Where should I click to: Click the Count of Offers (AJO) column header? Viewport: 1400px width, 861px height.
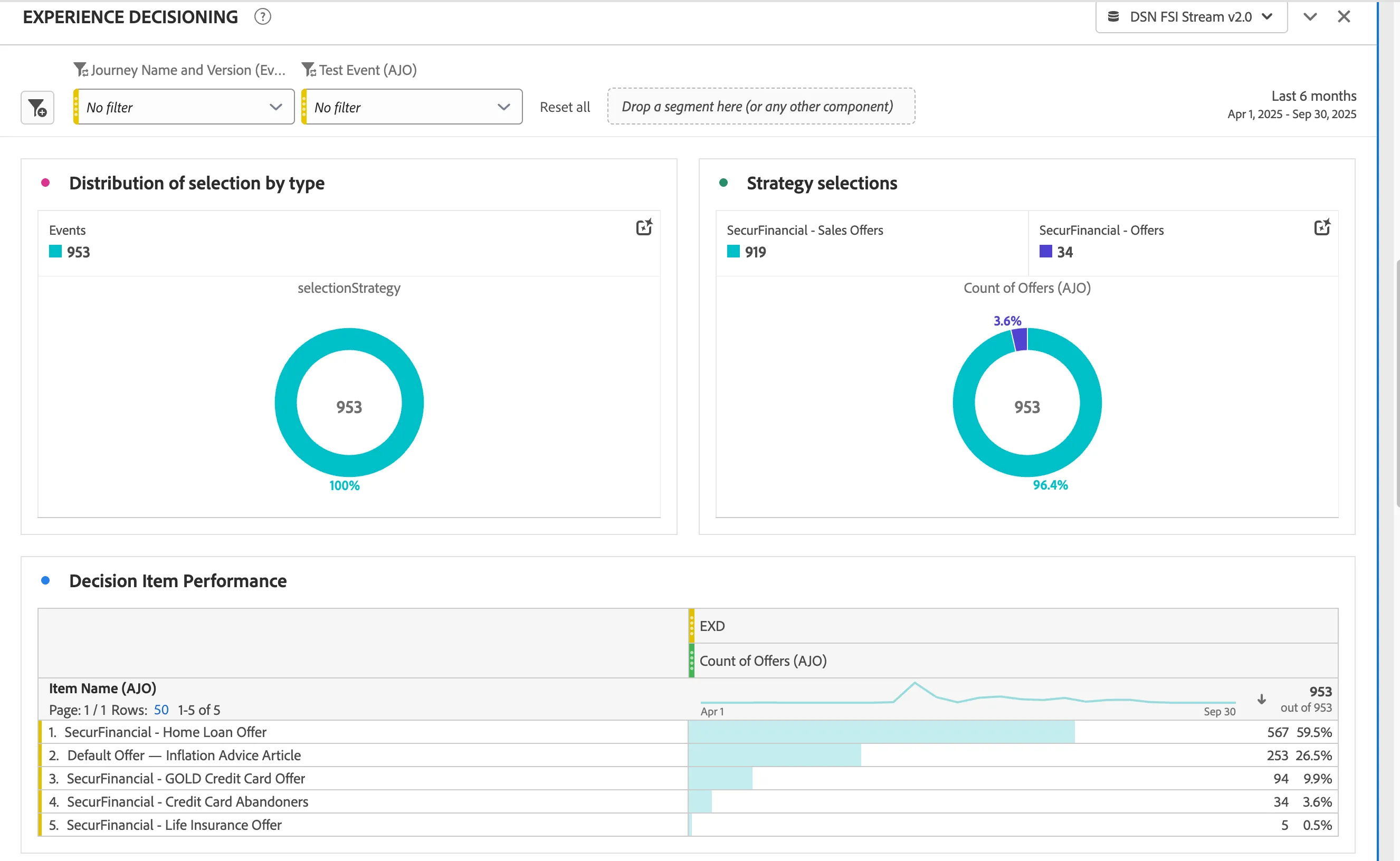click(1013, 661)
